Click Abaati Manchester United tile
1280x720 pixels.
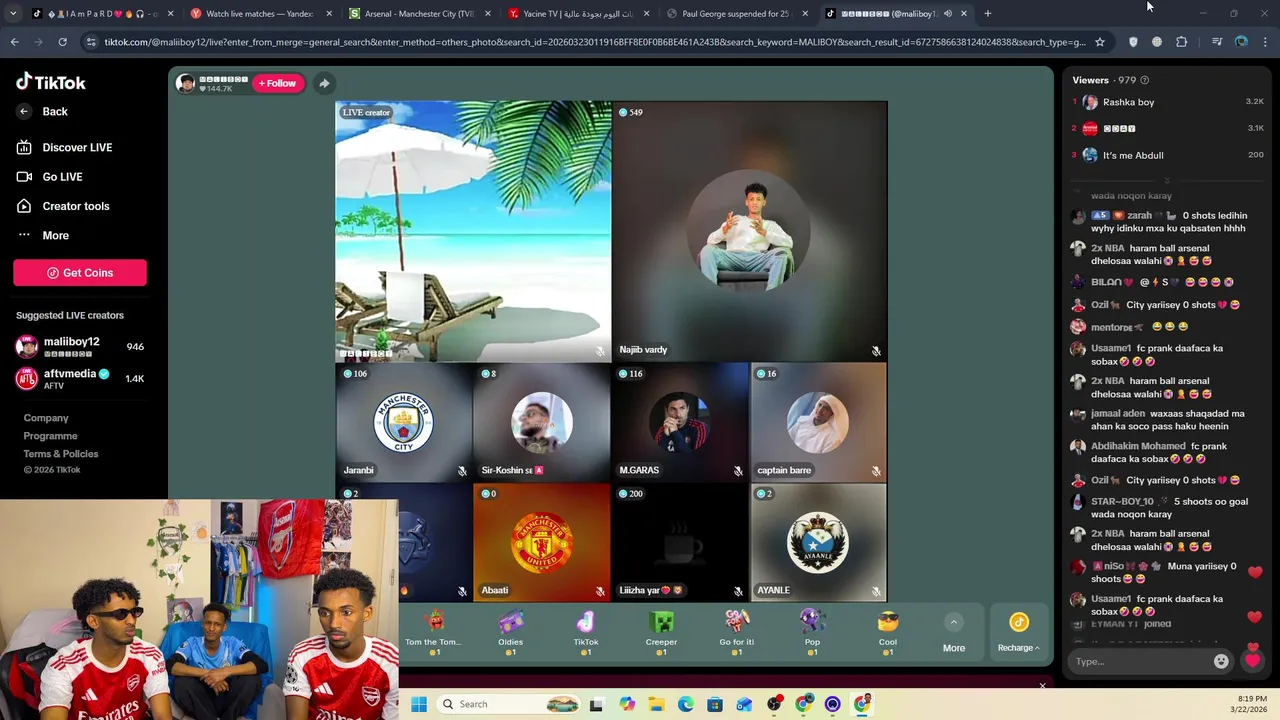tap(541, 543)
